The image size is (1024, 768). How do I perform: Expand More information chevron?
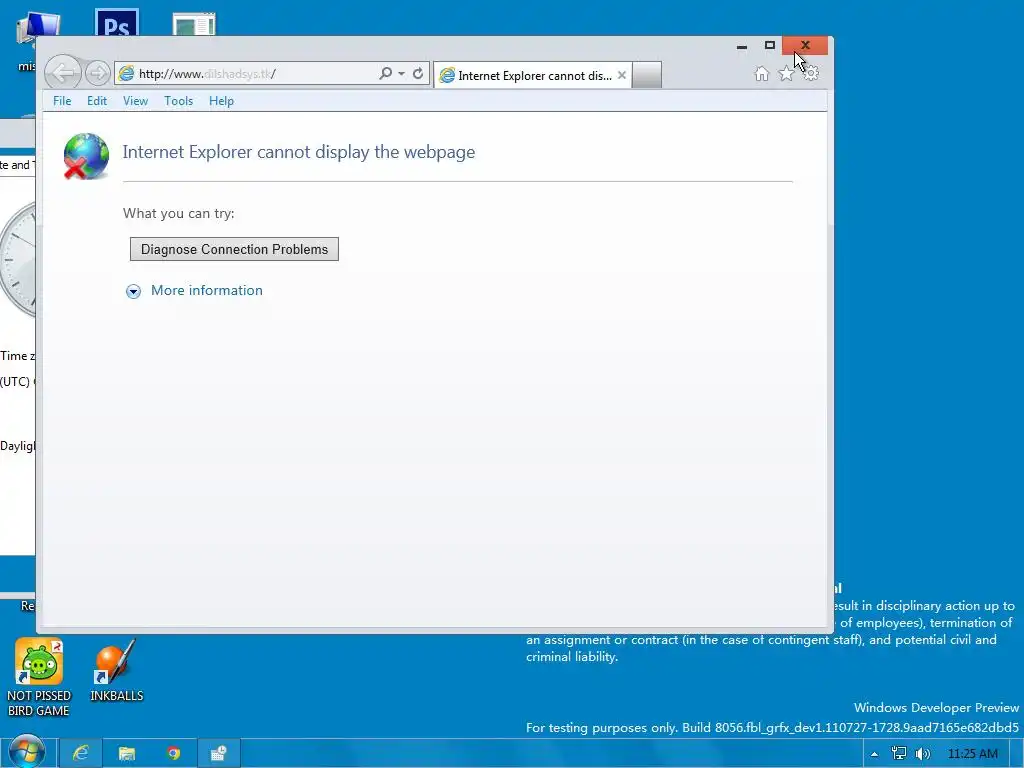point(133,291)
